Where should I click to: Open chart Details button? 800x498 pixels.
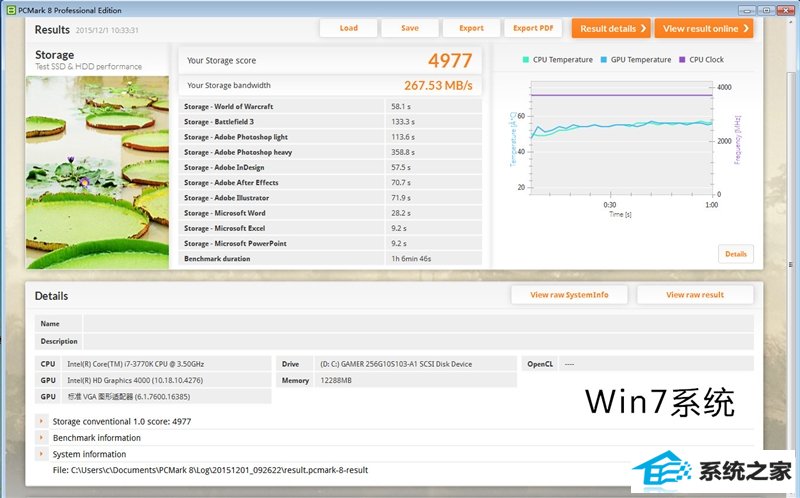[x=736, y=254]
